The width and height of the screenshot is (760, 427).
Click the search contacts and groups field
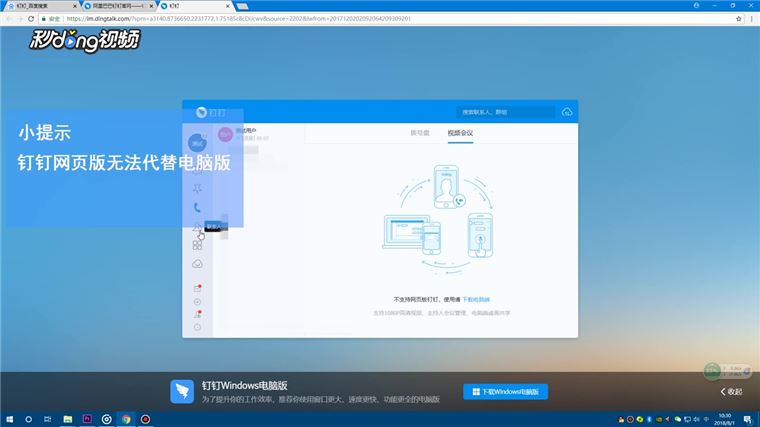click(505, 112)
